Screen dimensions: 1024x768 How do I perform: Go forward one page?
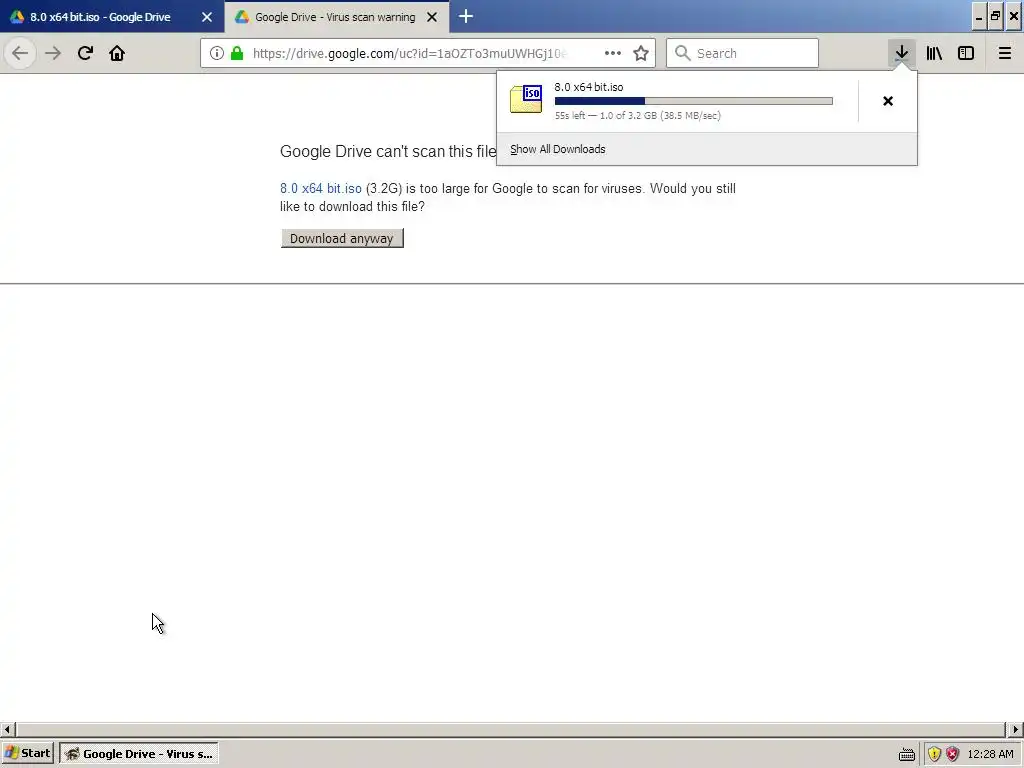coord(53,53)
